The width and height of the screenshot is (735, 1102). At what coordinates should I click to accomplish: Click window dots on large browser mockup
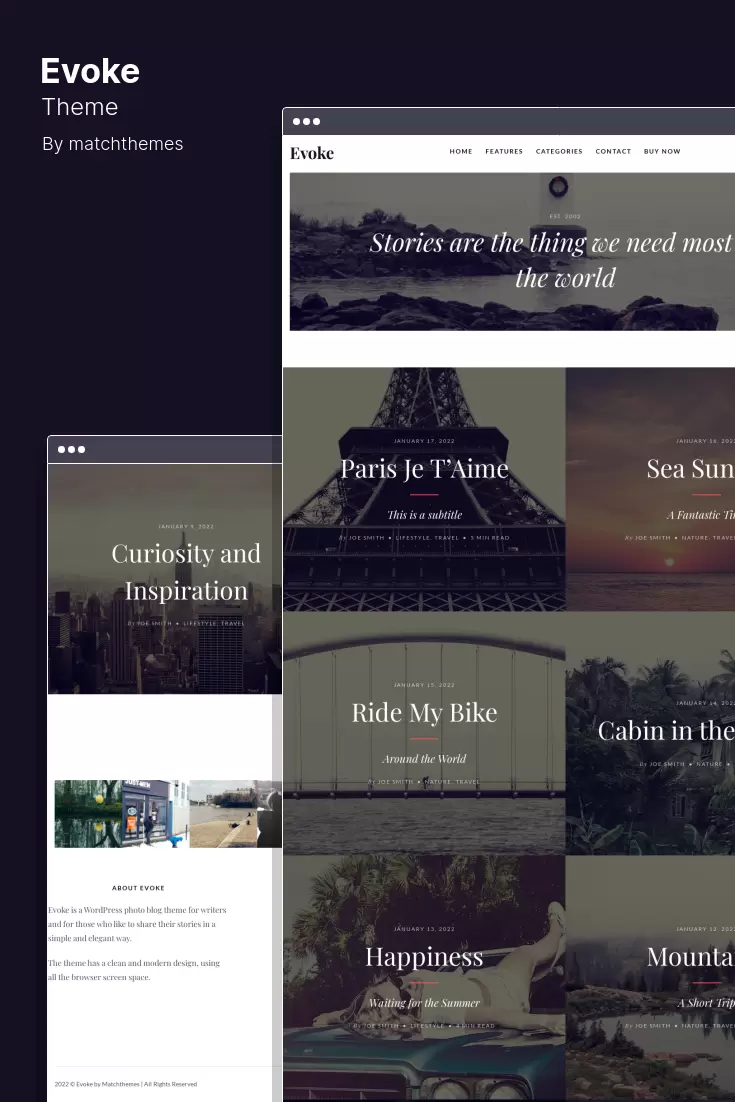(x=306, y=122)
